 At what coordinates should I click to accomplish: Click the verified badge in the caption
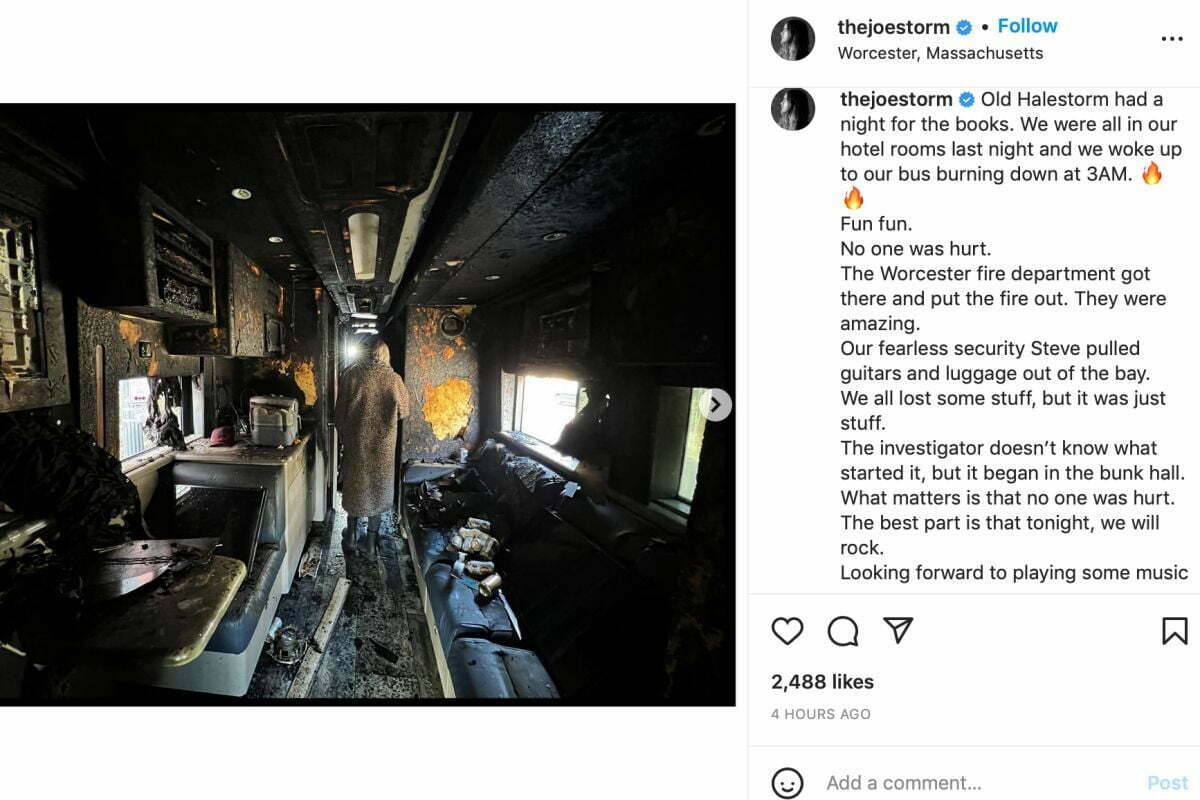[968, 100]
